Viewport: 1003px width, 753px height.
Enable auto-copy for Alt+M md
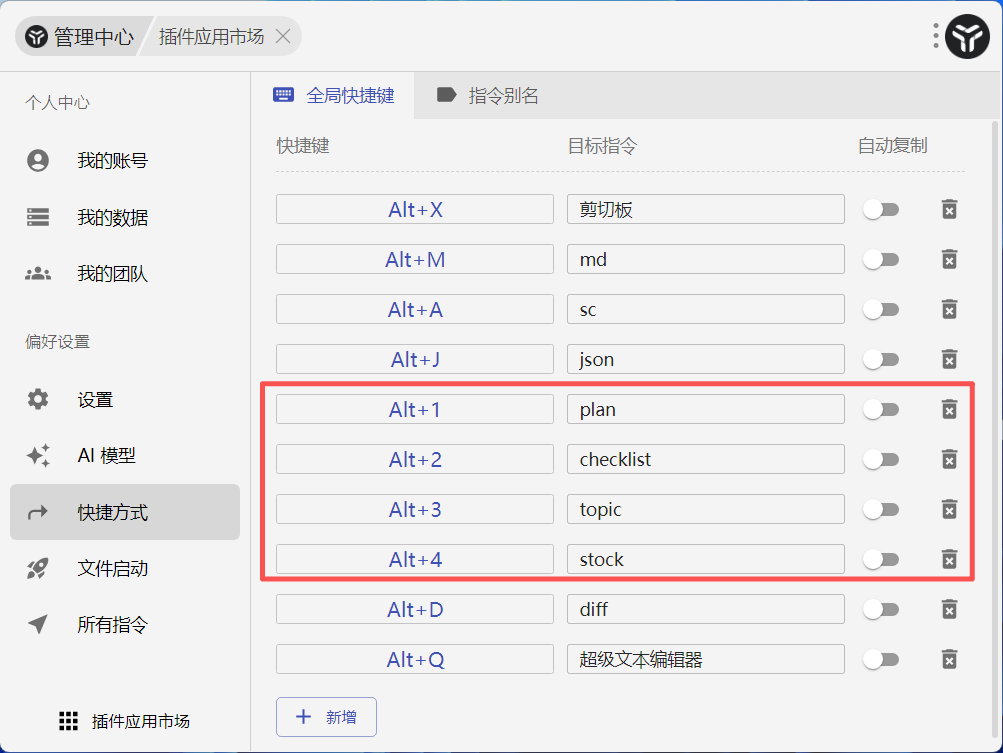(881, 259)
